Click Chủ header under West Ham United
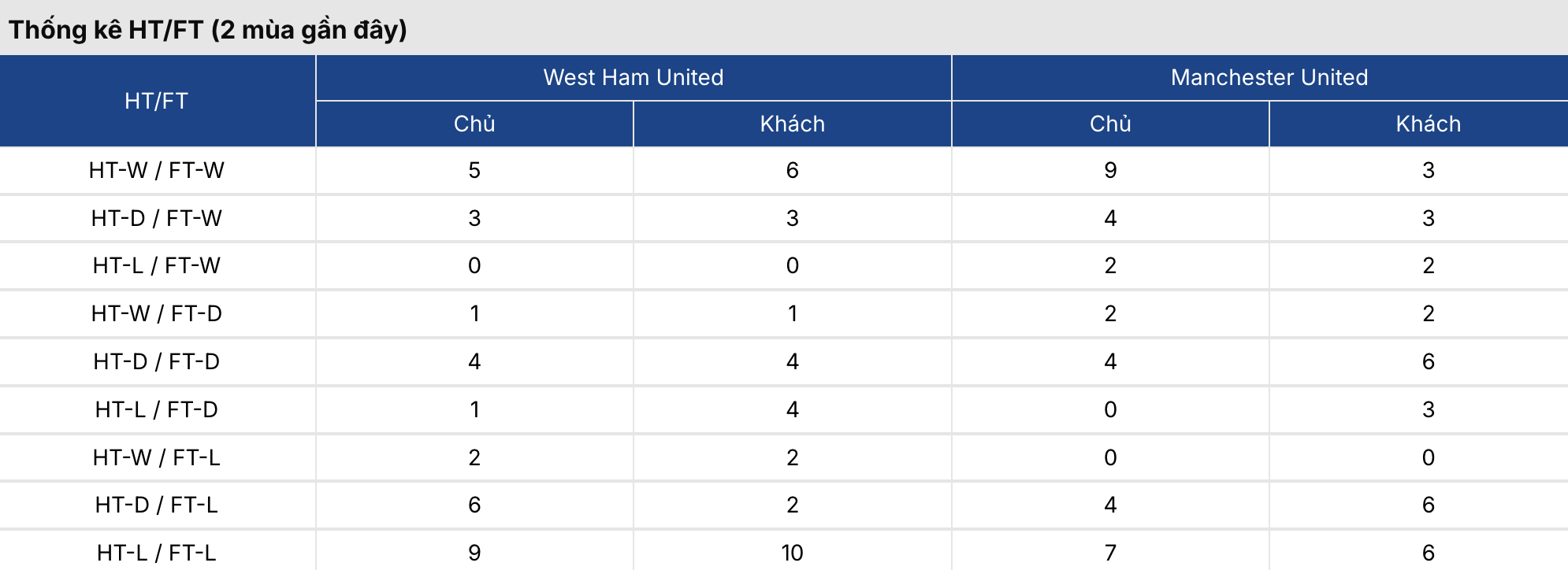The image size is (1568, 570). (474, 124)
